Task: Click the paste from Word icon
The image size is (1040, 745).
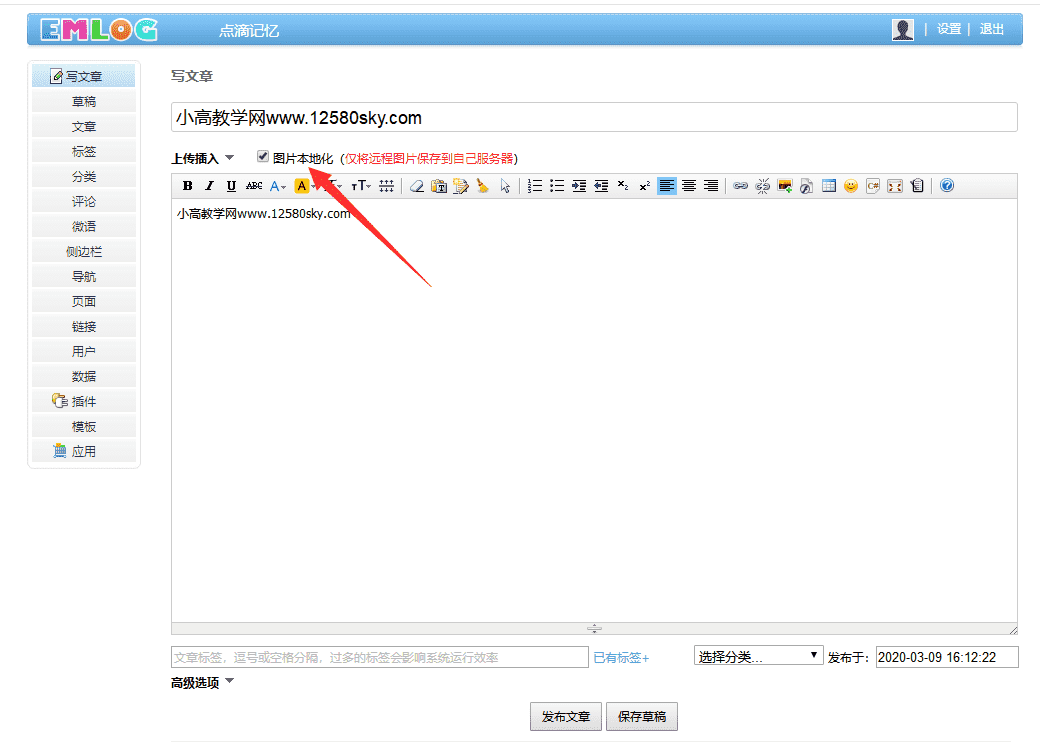Action: pos(460,186)
